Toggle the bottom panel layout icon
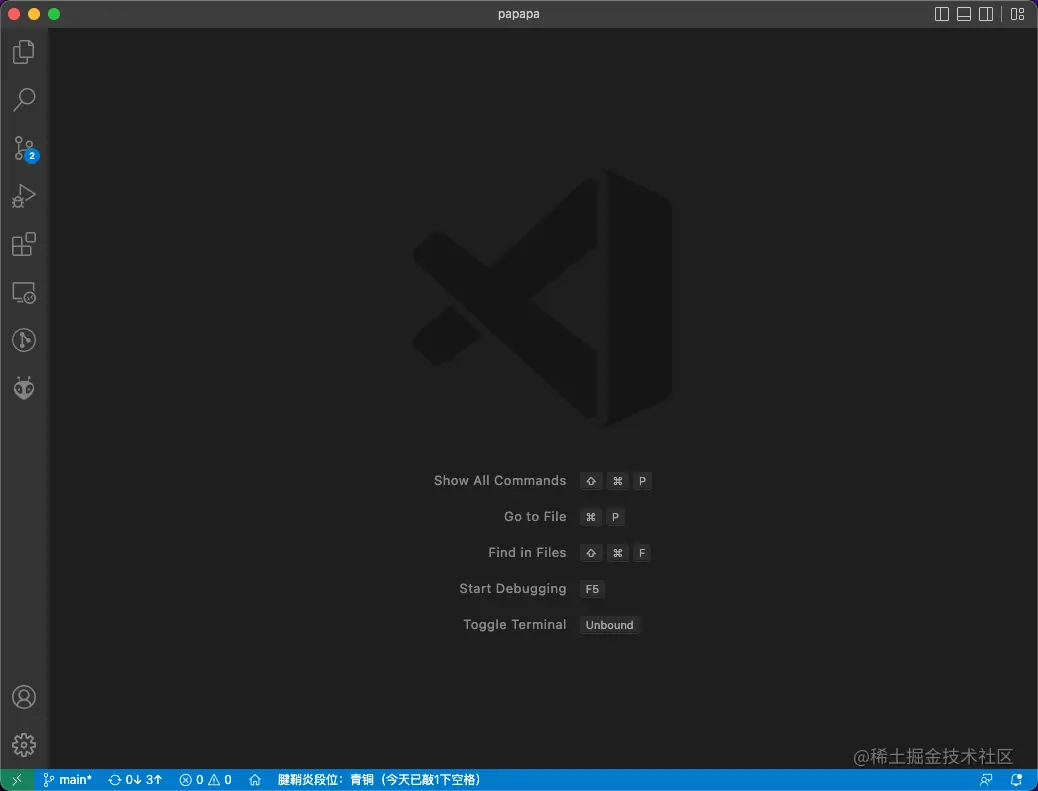This screenshot has width=1038, height=791. (964, 14)
